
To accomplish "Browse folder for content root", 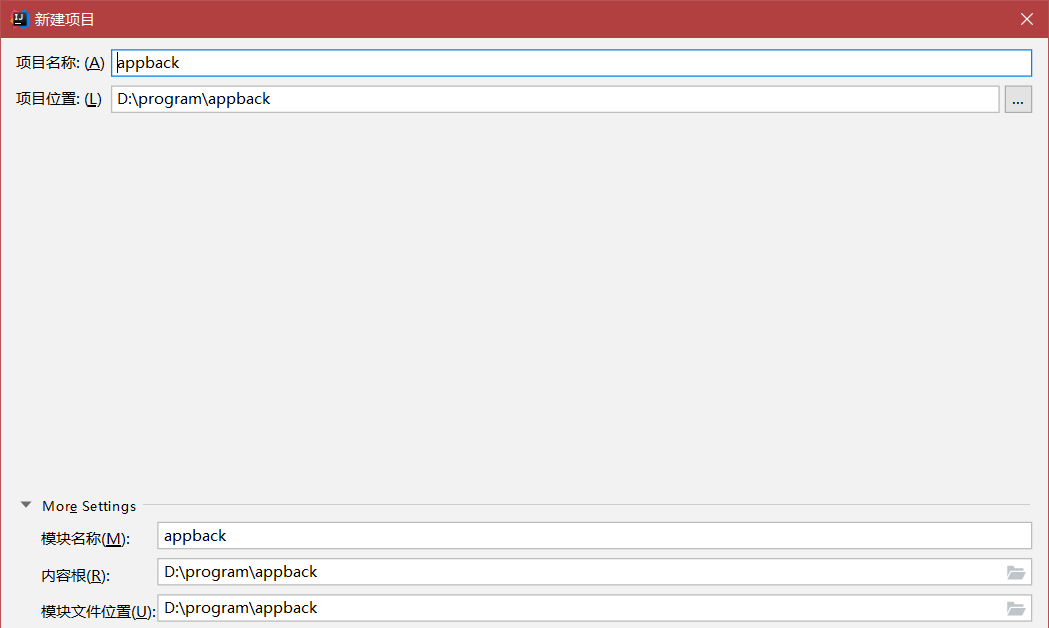I will tap(1016, 572).
